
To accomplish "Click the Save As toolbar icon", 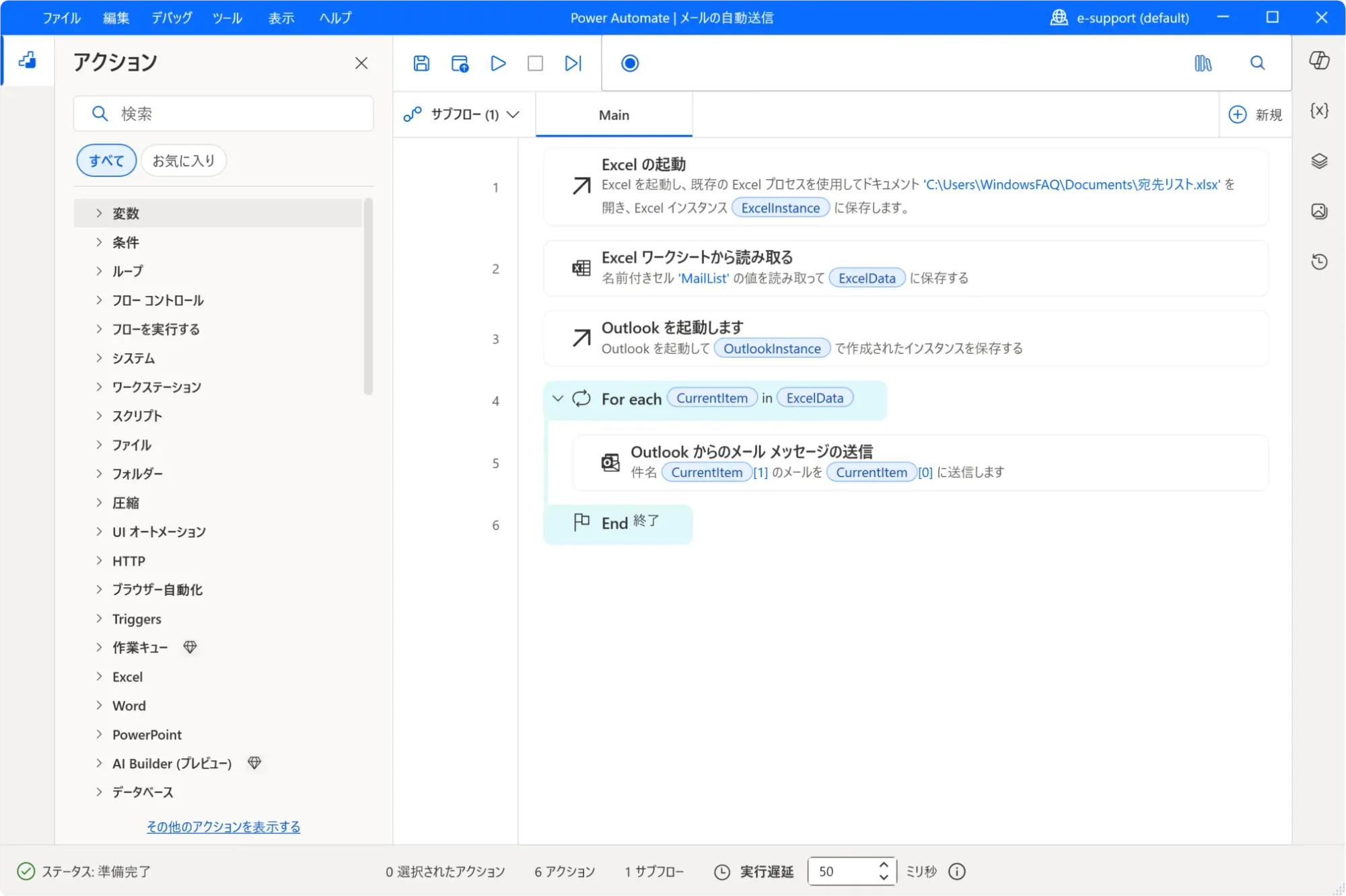I will (460, 63).
